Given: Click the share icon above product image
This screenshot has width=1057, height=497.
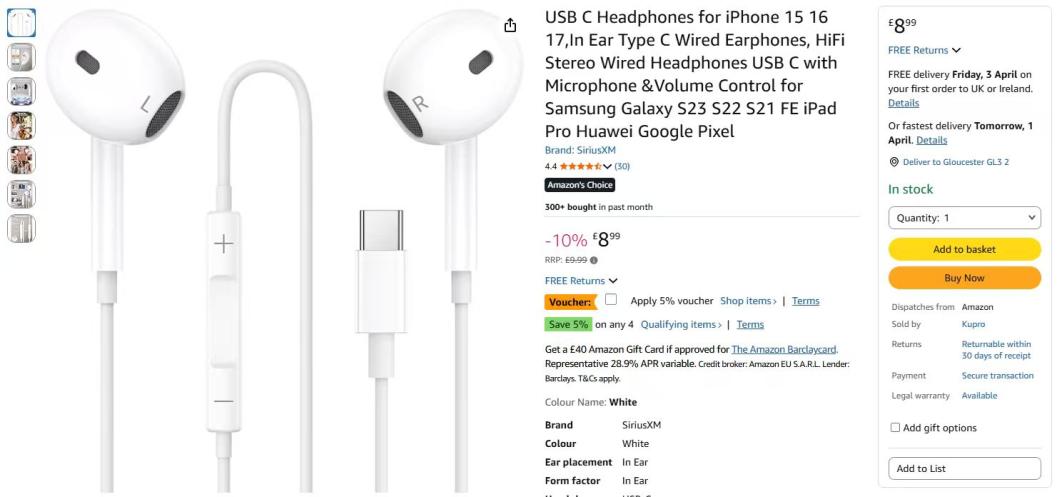Looking at the screenshot, I should coord(510,26).
